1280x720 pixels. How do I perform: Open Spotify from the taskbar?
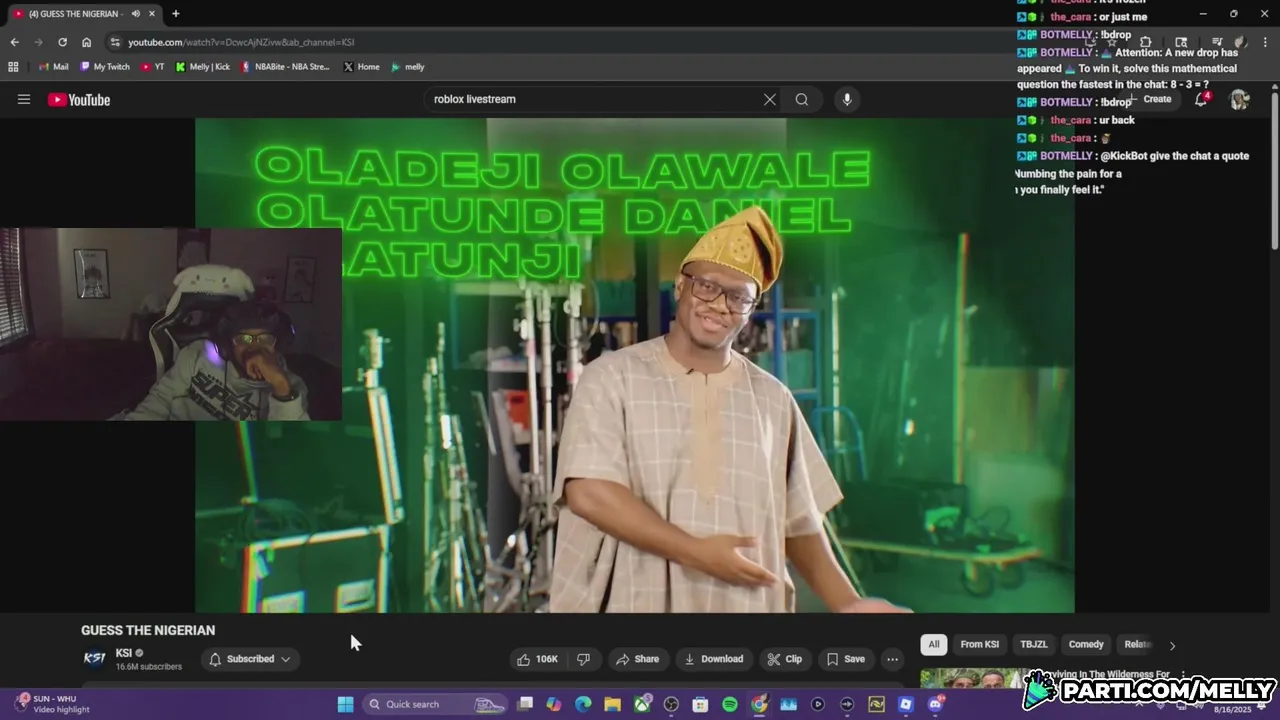[x=730, y=704]
